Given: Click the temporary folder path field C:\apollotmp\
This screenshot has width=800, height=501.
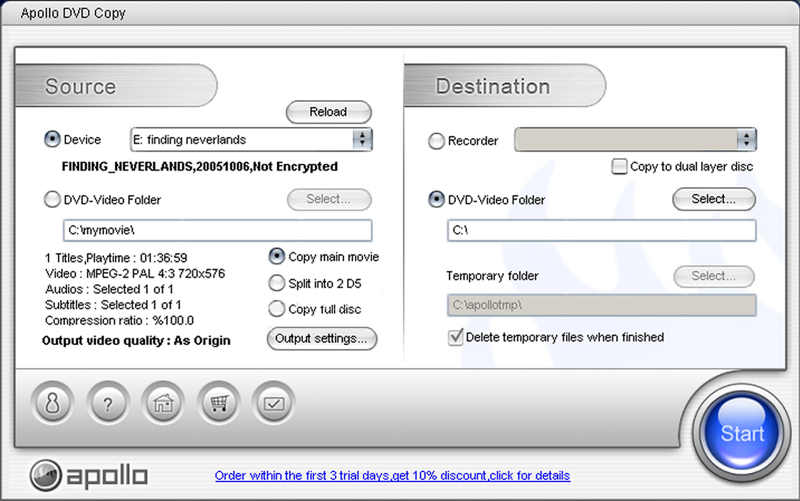Looking at the screenshot, I should [x=602, y=305].
